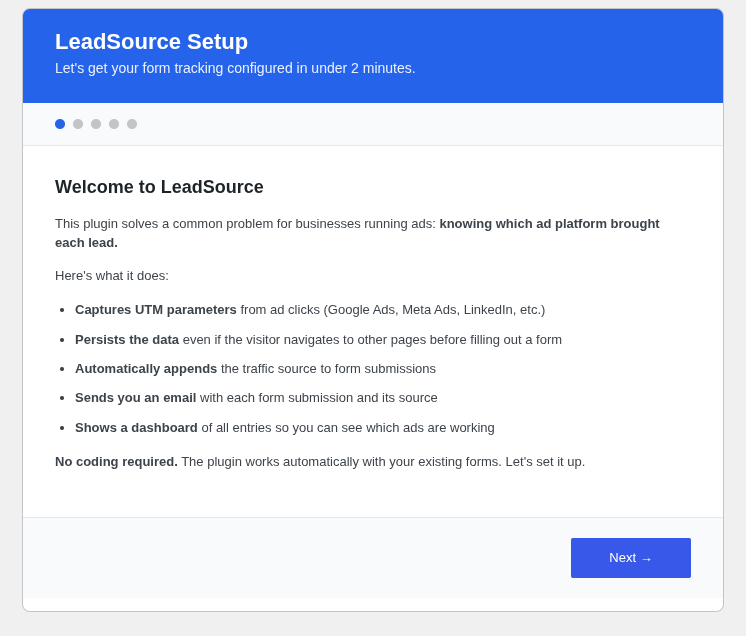
Task: Click 'Sends you an email' bullet text
Action: (136, 398)
